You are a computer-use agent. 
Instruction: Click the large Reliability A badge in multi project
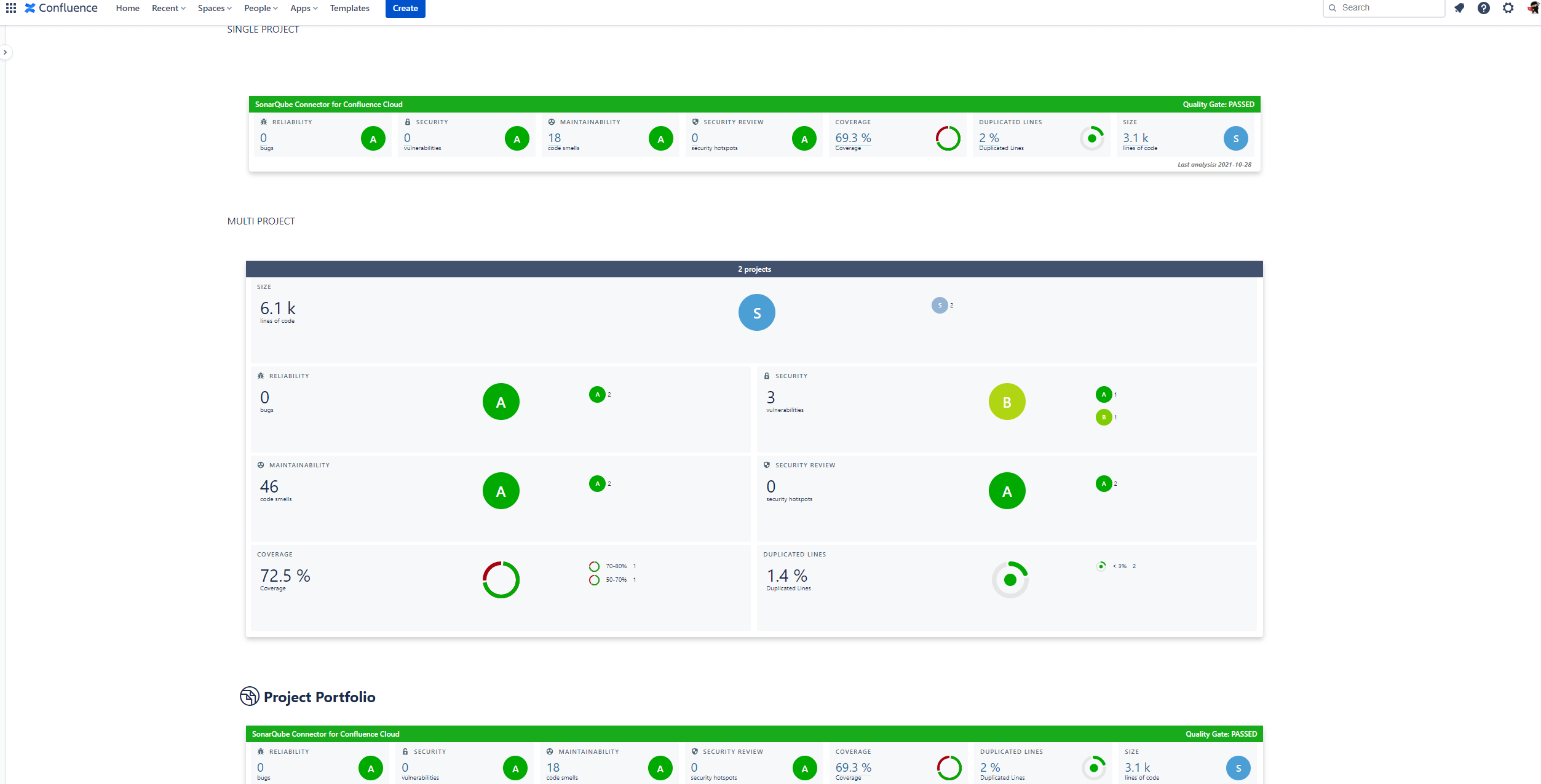501,402
